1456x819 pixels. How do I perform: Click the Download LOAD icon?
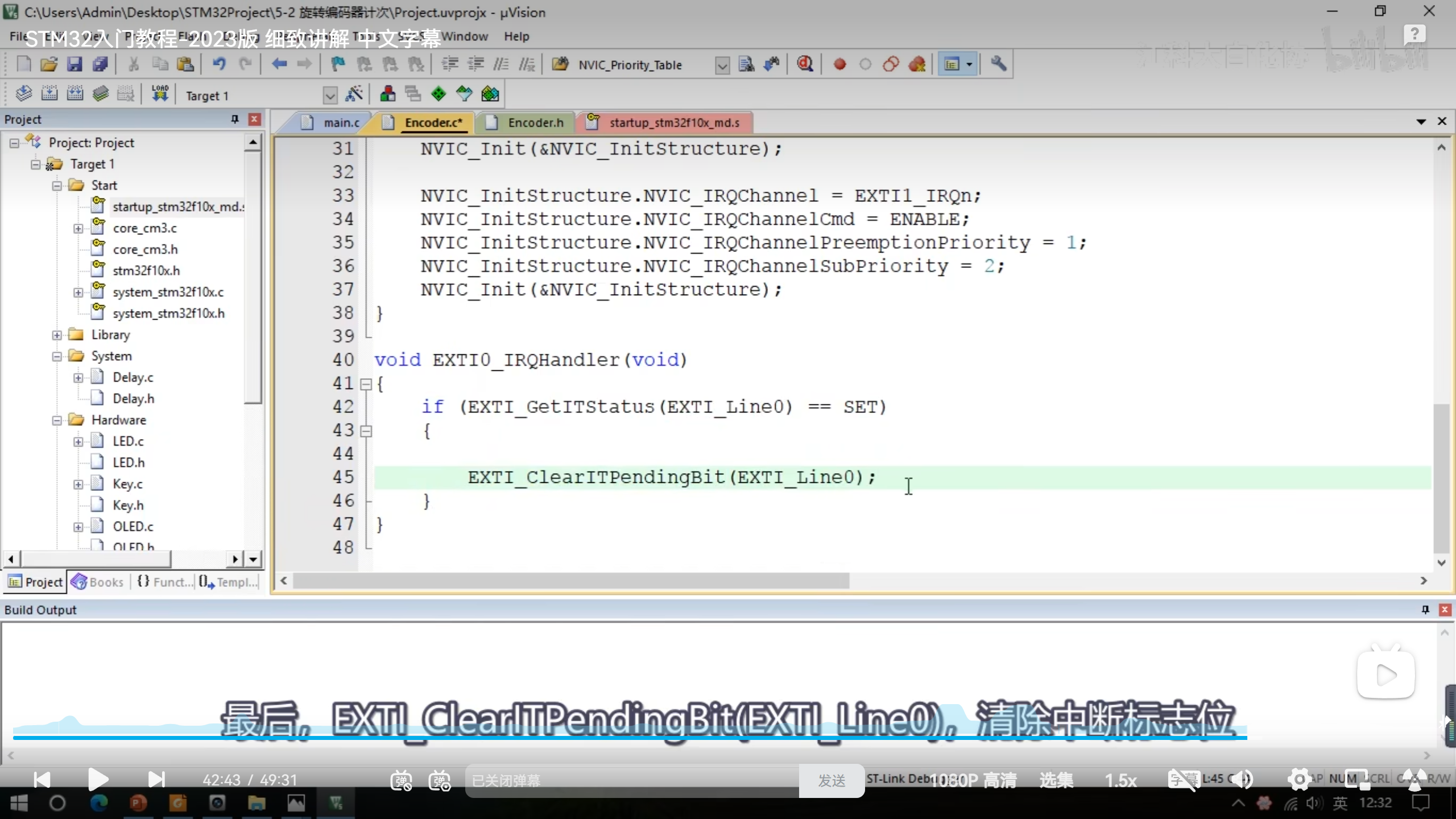coord(160,94)
